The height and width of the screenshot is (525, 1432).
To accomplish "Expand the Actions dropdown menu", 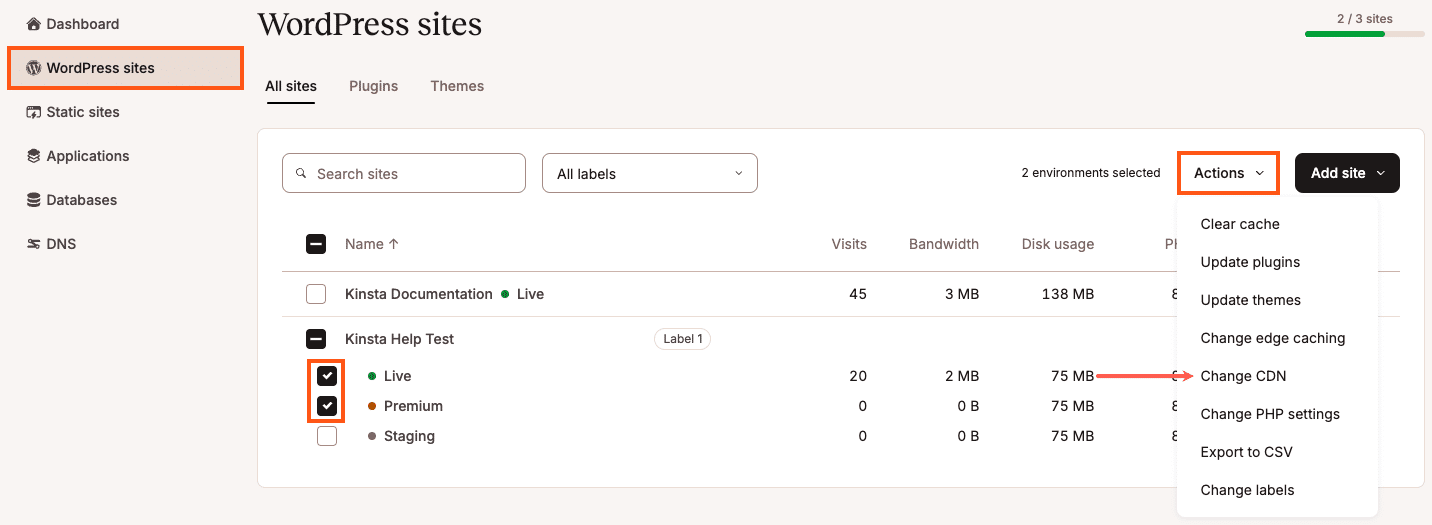I will [x=1229, y=173].
